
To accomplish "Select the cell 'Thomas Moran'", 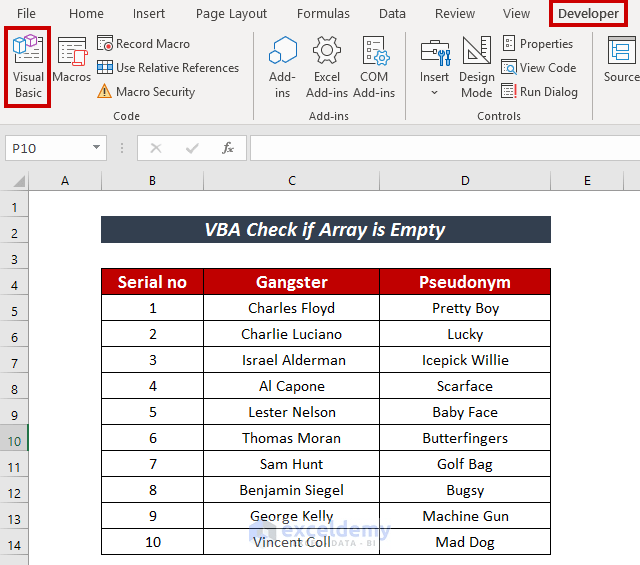I will tap(291, 438).
